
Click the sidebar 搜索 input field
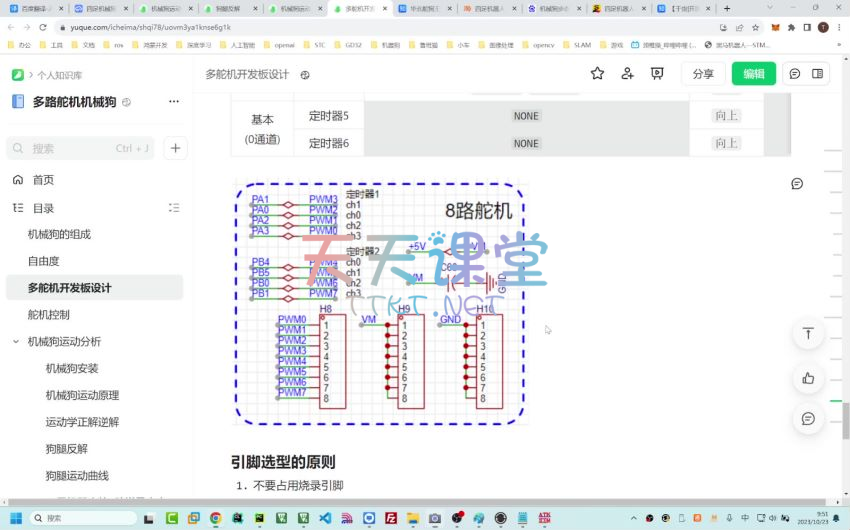point(80,149)
